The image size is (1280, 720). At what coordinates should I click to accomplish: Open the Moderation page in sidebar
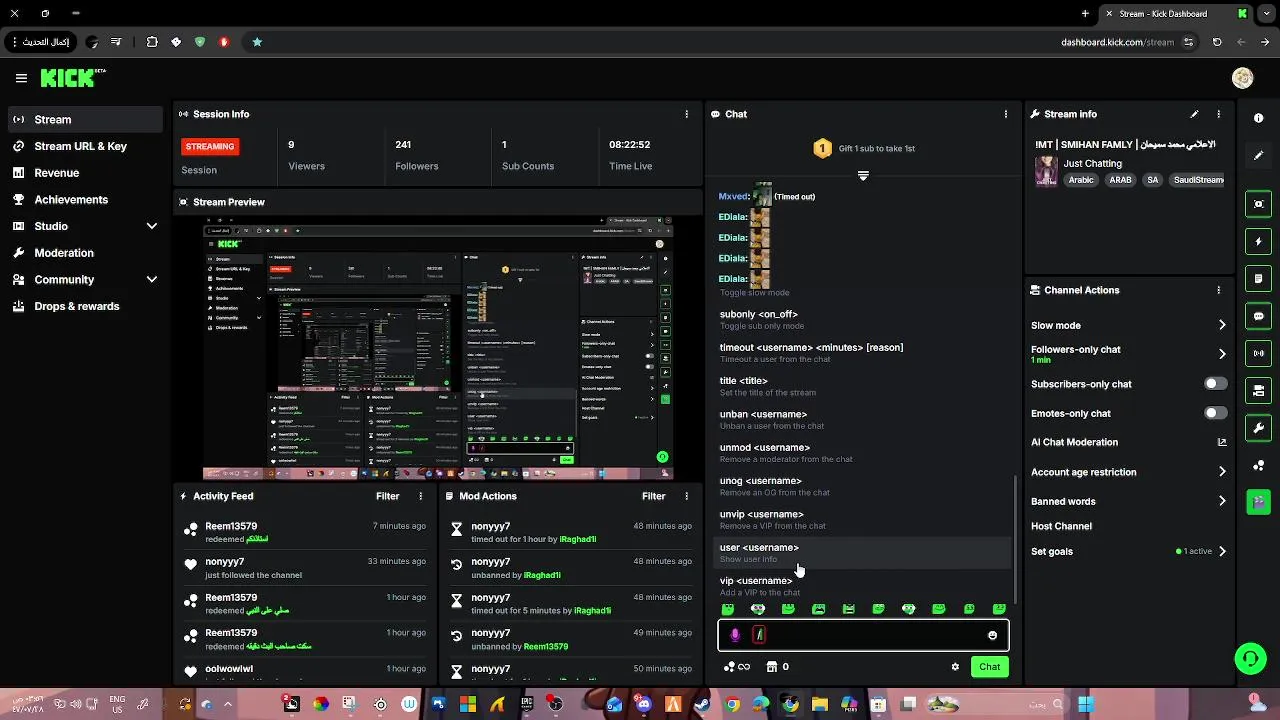coord(64,253)
